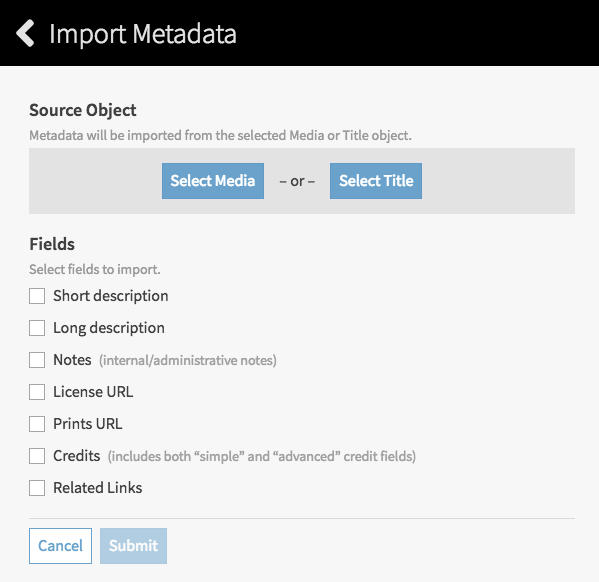Click the Import Metadata header title
This screenshot has height=582, width=599.
(x=143, y=34)
